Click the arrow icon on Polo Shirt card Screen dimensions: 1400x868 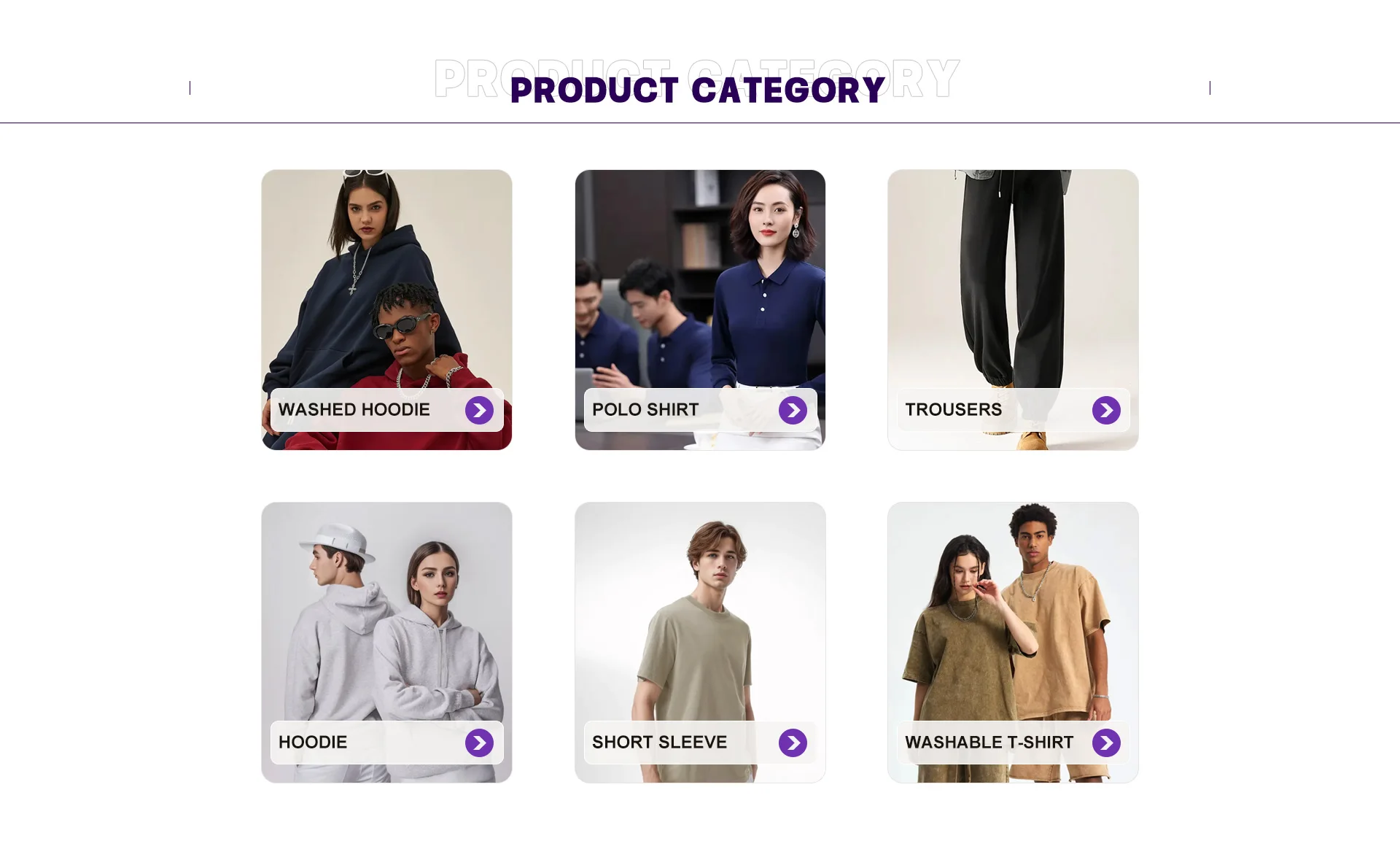[x=793, y=411]
